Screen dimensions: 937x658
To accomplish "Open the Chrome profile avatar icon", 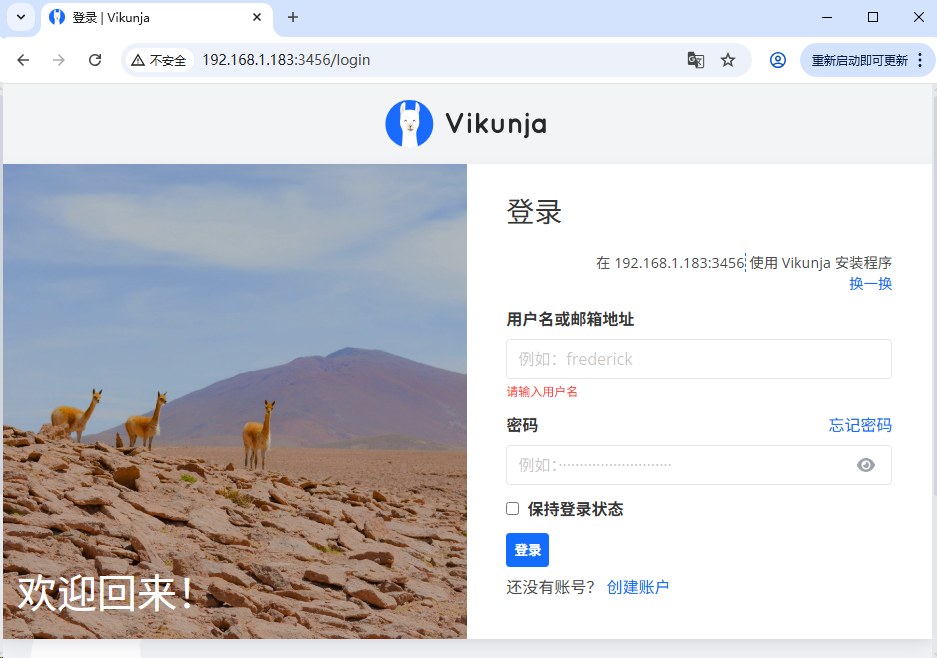I will click(x=777, y=60).
